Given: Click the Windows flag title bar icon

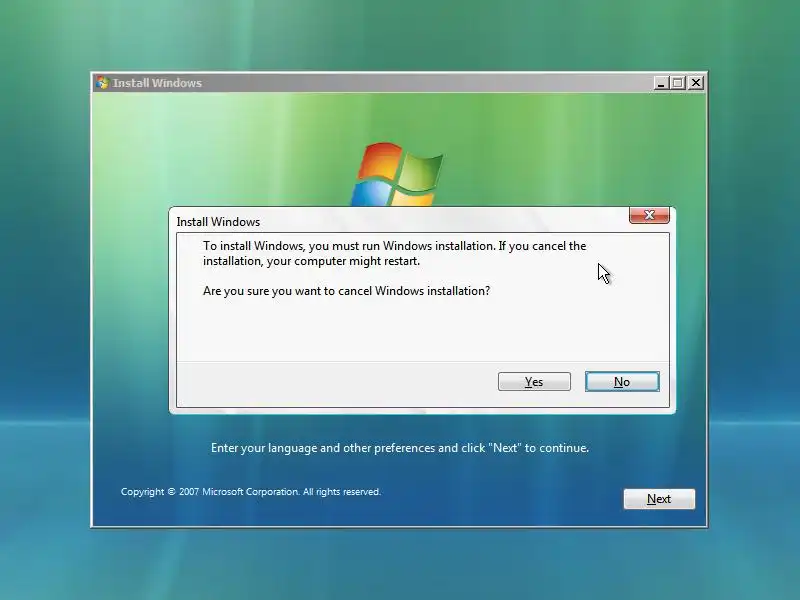Looking at the screenshot, I should pyautogui.click(x=102, y=83).
